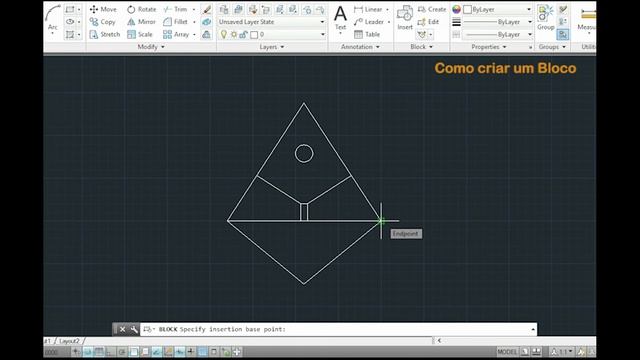Open Trim tool options arrow

194,9
